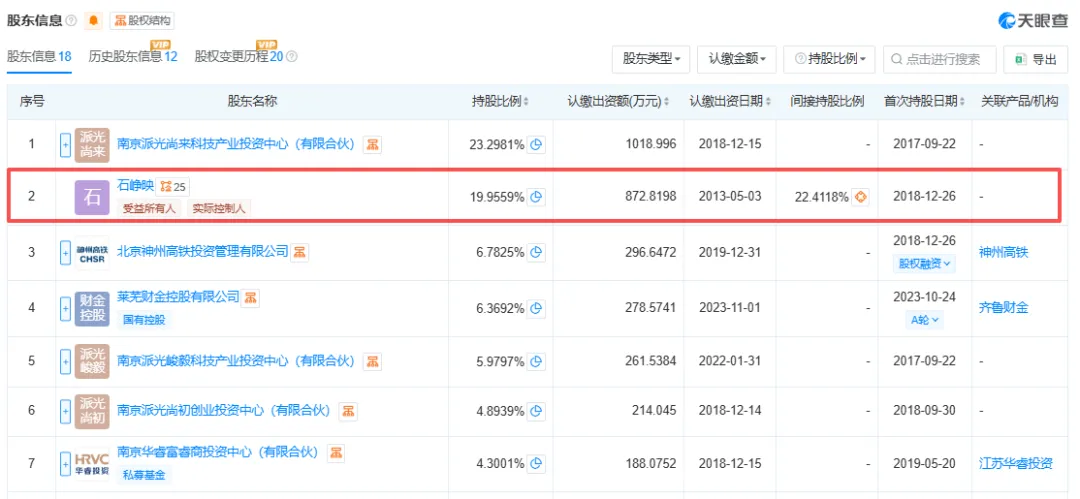Click help icon next to 股权变更历程 20
The width and height of the screenshot is (1080, 499).
coord(291,57)
